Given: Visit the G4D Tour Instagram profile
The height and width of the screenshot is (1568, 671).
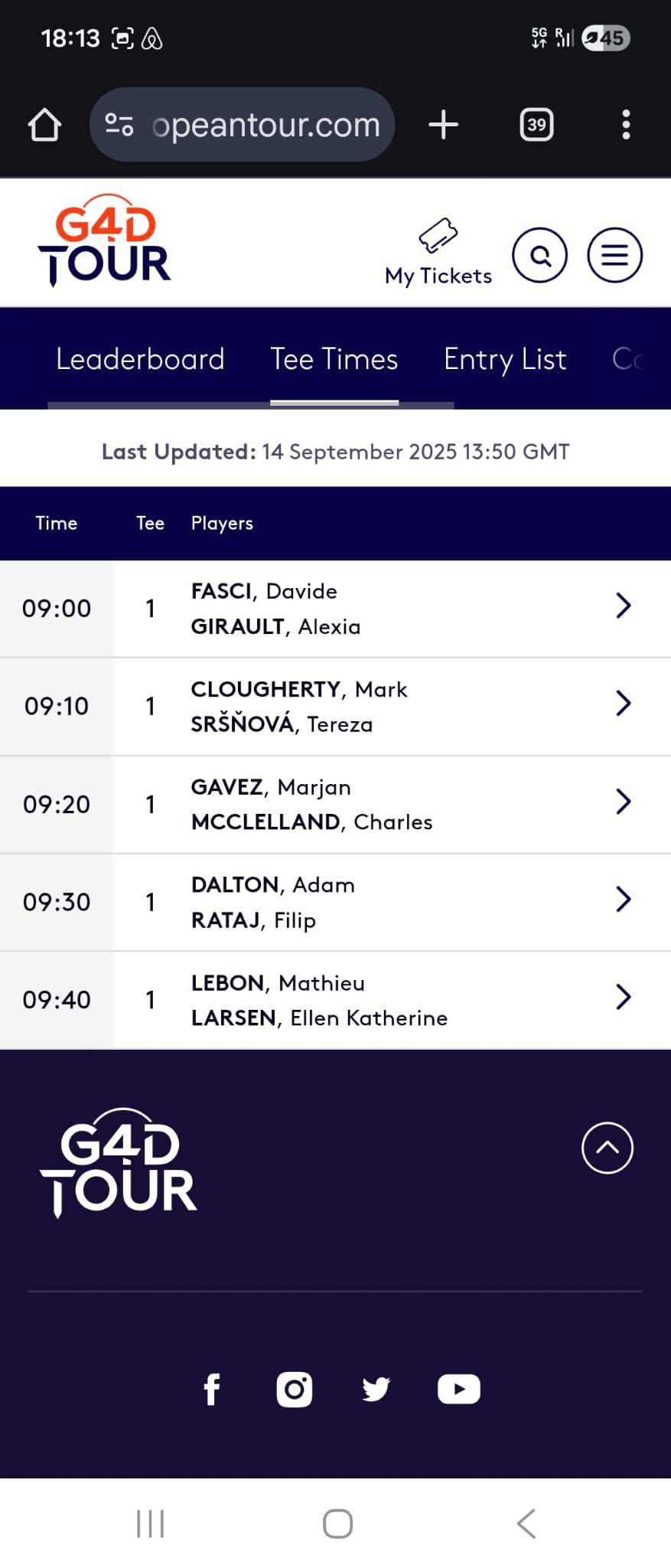Looking at the screenshot, I should pos(295,1390).
